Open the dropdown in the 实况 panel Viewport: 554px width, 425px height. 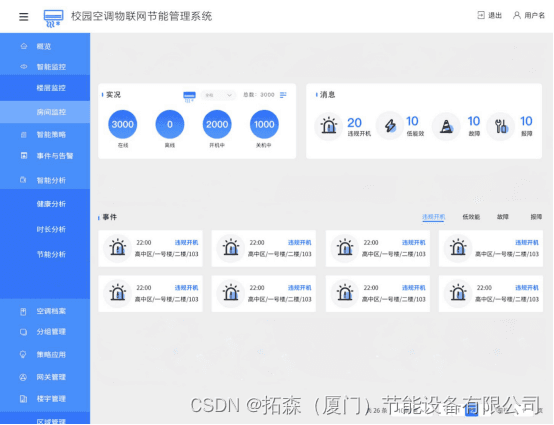pos(219,95)
